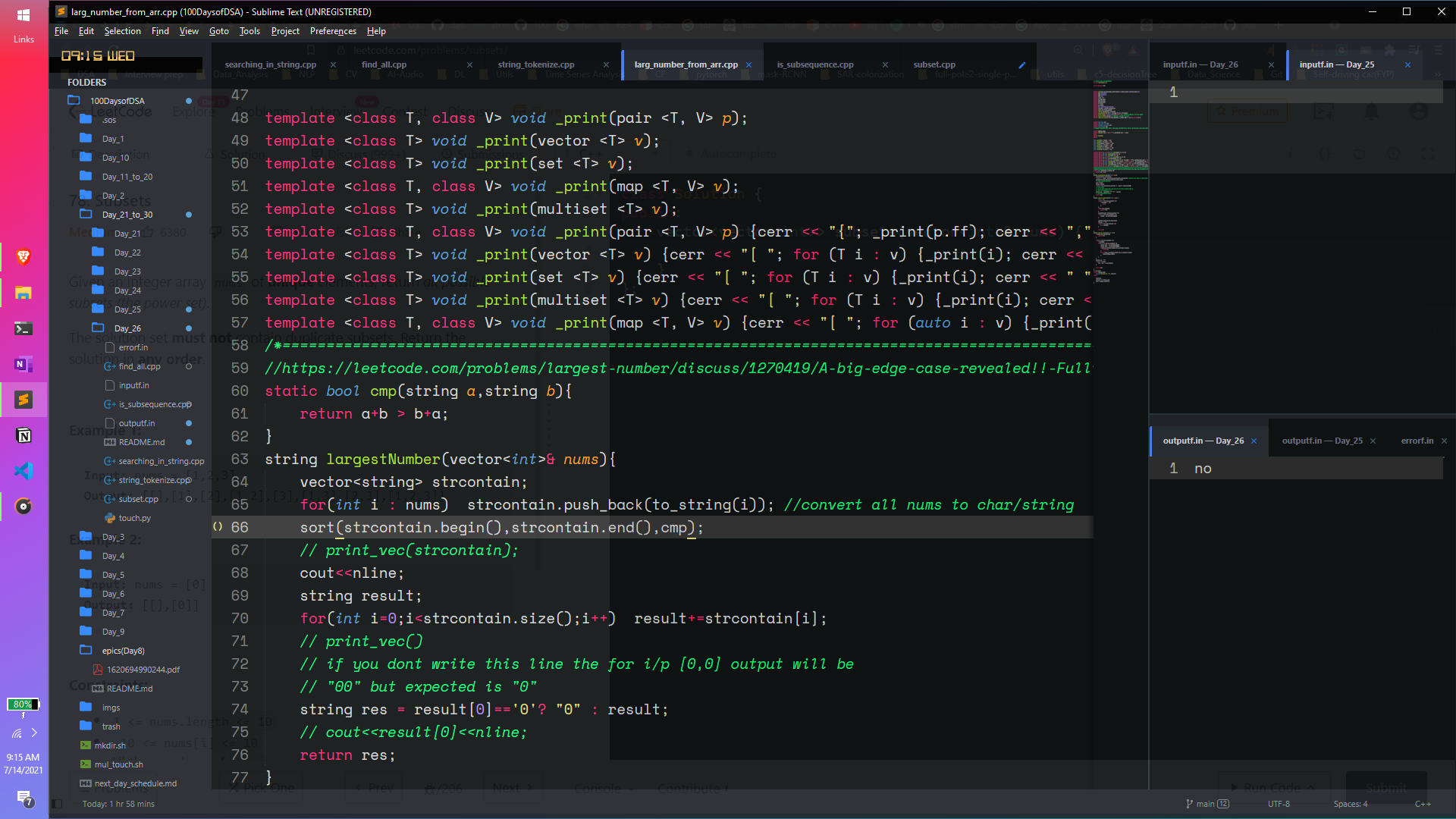Image resolution: width=1456 pixels, height=819 pixels.
Task: Click battery 80% indicator
Action: point(23,704)
